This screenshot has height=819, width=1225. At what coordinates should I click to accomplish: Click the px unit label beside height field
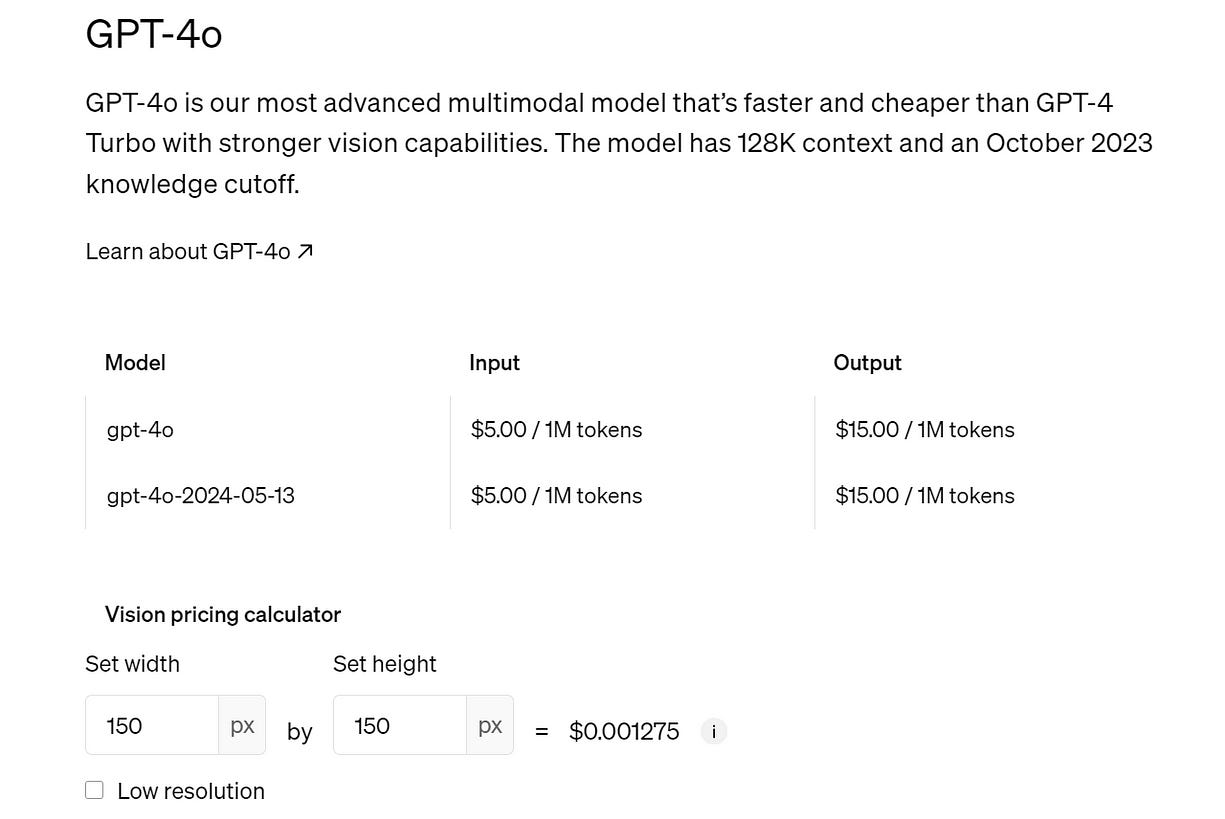point(489,724)
